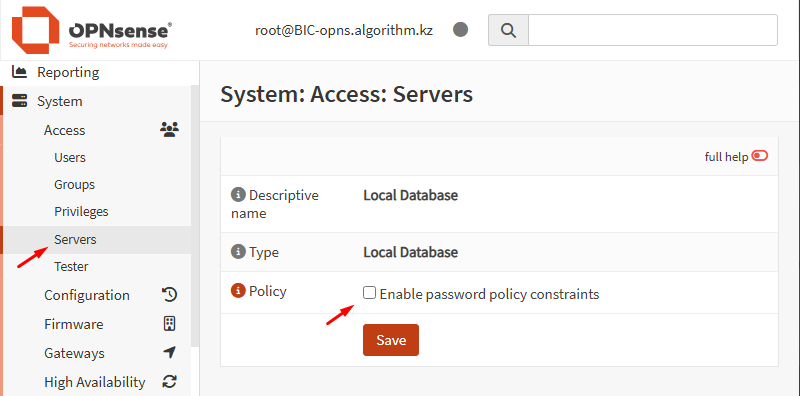Click the Gateways arrow icon
The width and height of the screenshot is (800, 396).
coord(169,353)
